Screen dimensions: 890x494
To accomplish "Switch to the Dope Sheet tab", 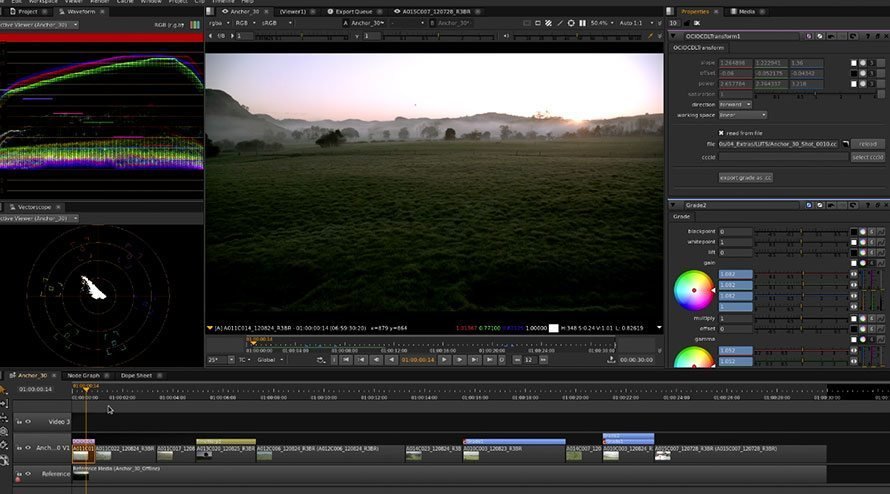I will [x=136, y=375].
